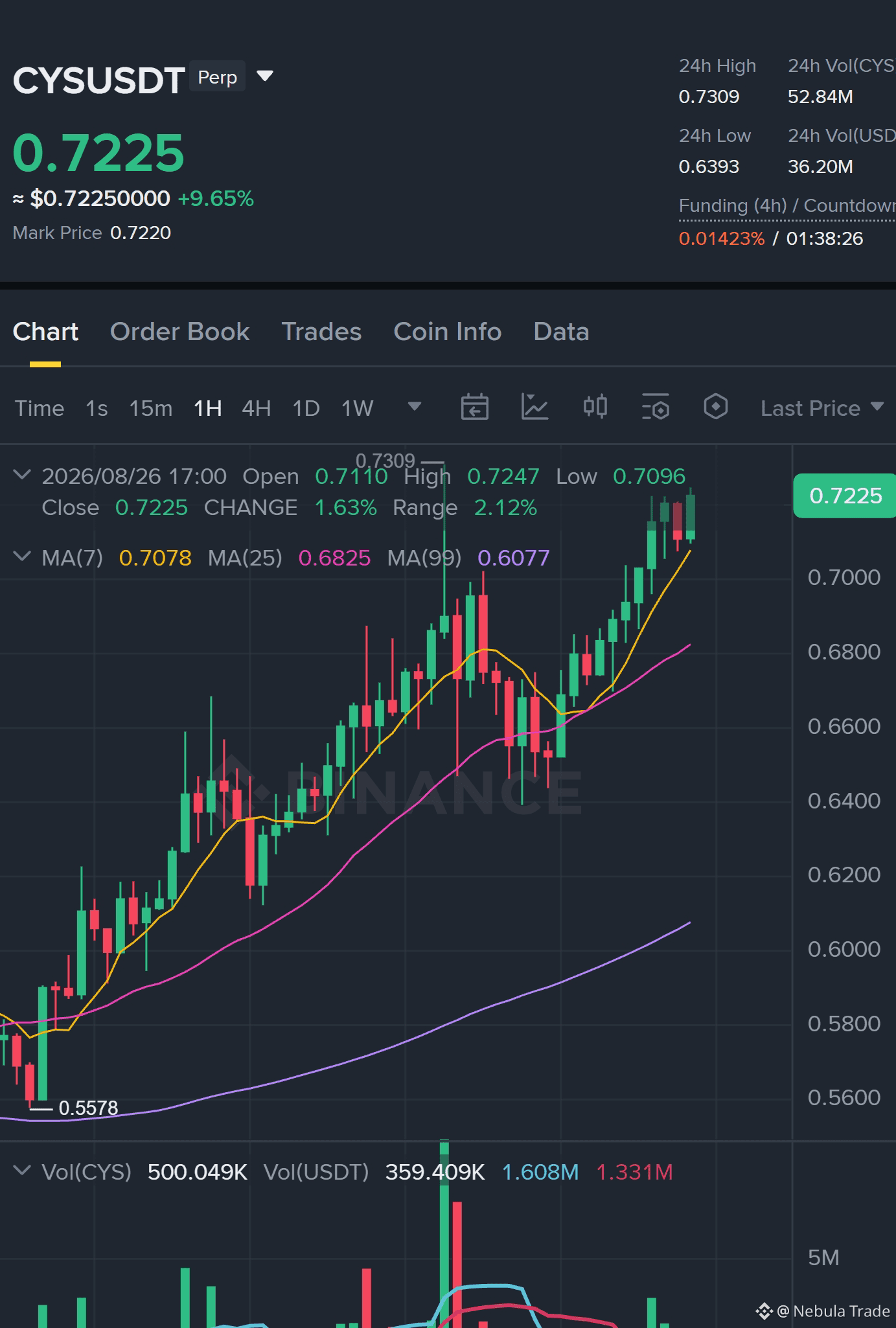Click the large 0.7225 last price
Viewport: 896px width, 1328px height.
coord(98,153)
